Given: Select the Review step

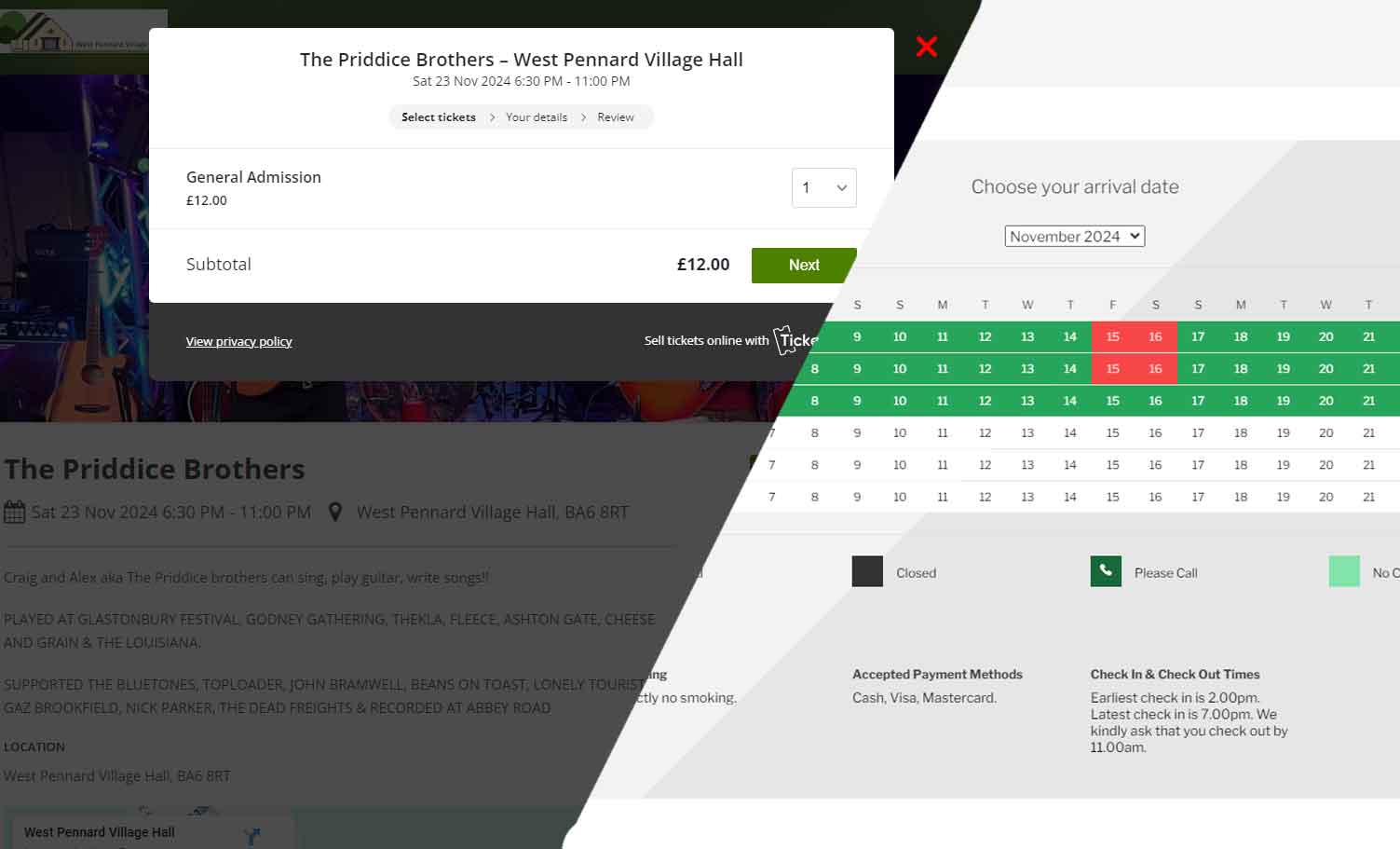Looking at the screenshot, I should pos(616,117).
